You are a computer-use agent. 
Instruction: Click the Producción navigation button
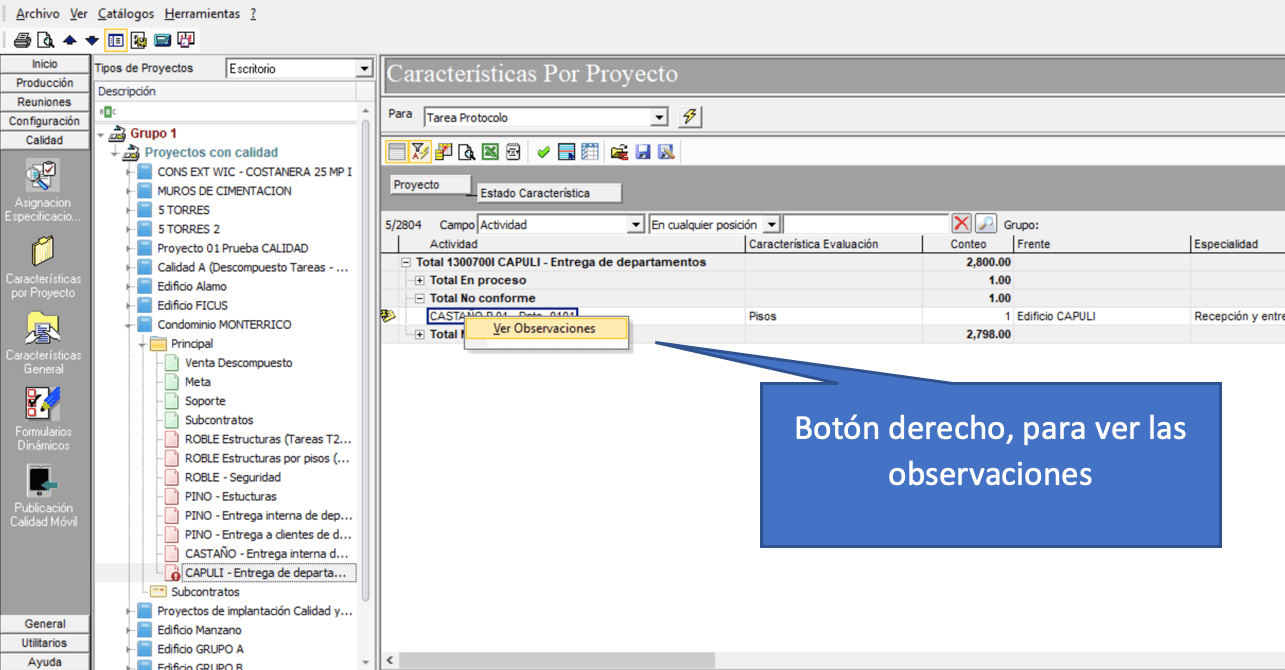[44, 83]
